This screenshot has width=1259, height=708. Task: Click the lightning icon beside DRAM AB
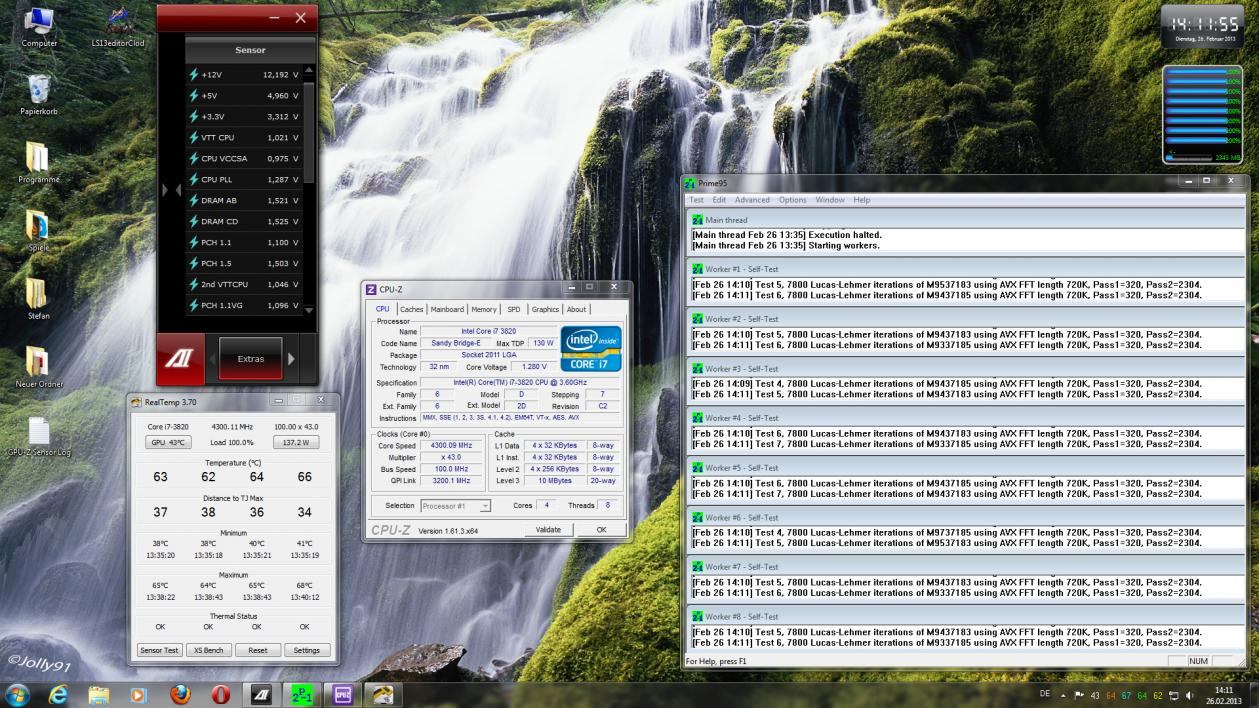pyautogui.click(x=194, y=201)
